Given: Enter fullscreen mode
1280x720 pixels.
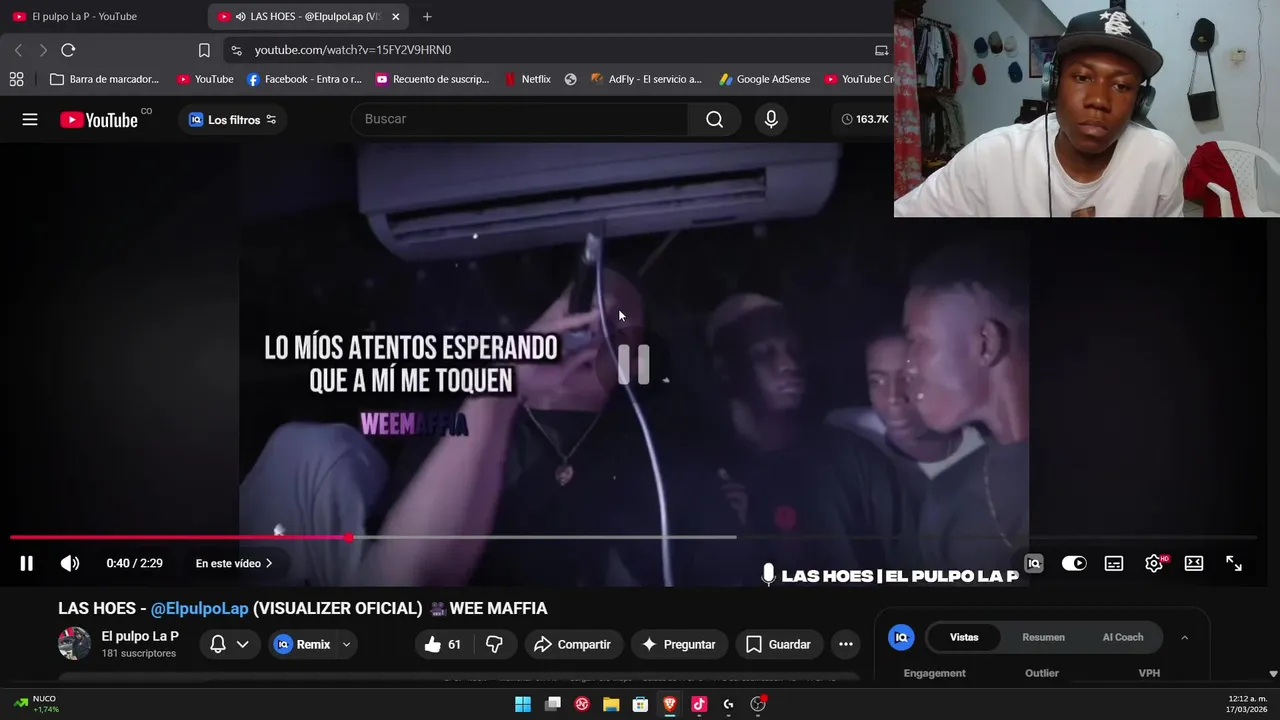Looking at the screenshot, I should 1234,563.
